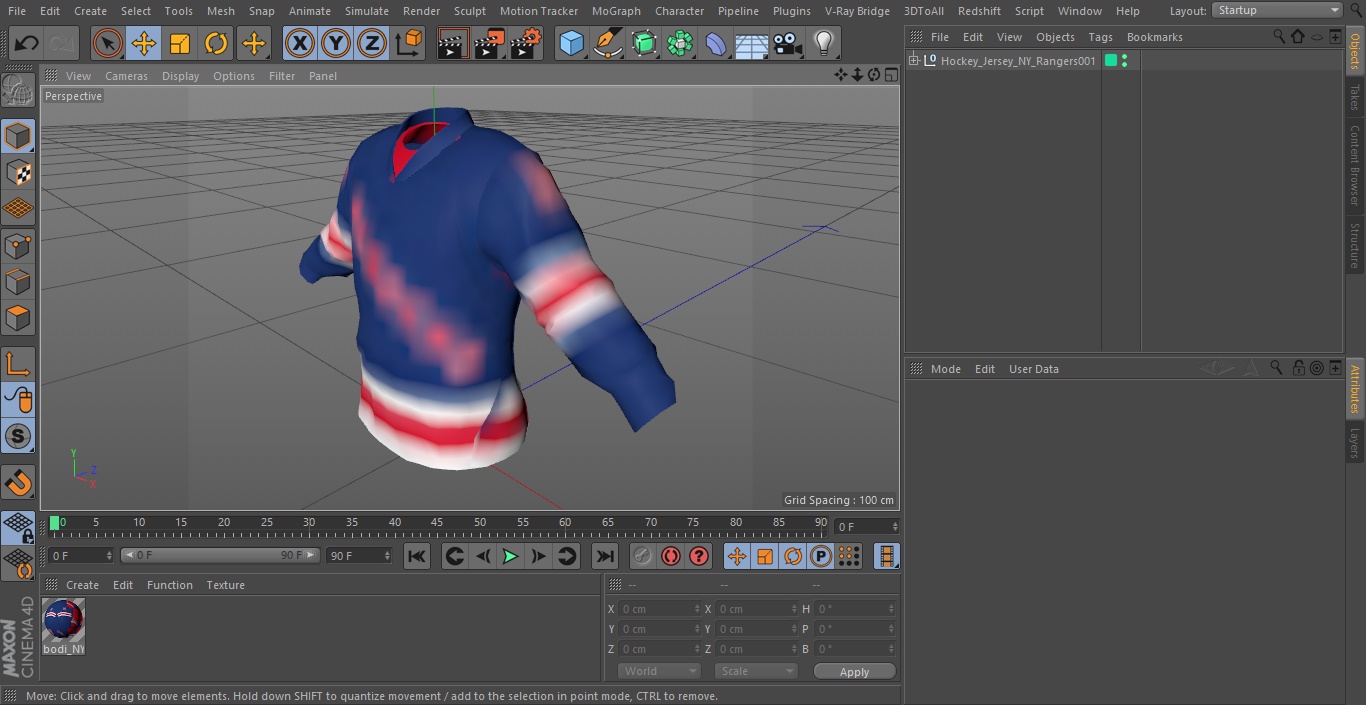Make Editable icon in left toolbar

point(18,91)
